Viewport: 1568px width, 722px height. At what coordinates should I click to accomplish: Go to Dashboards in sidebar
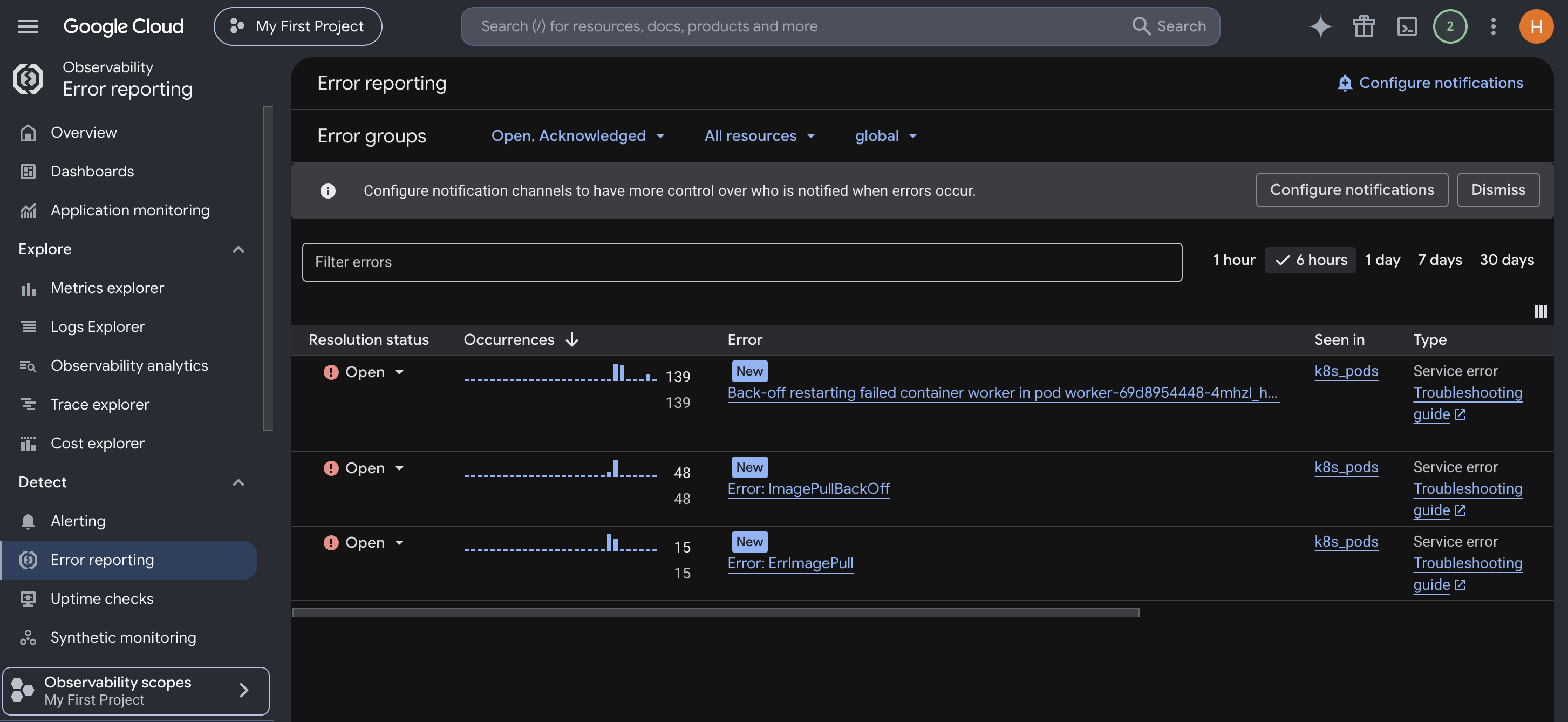[x=92, y=172]
